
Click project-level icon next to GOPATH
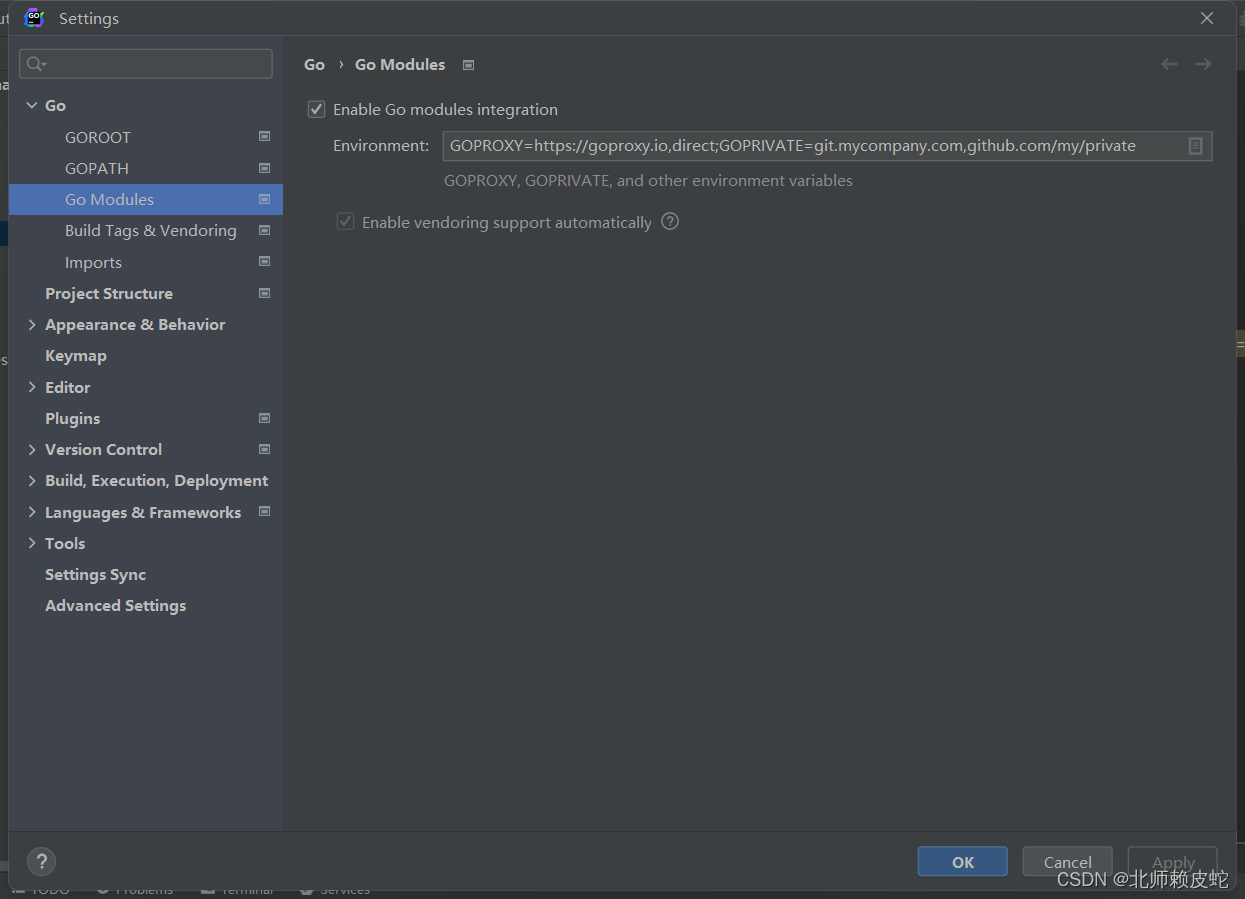(x=264, y=168)
